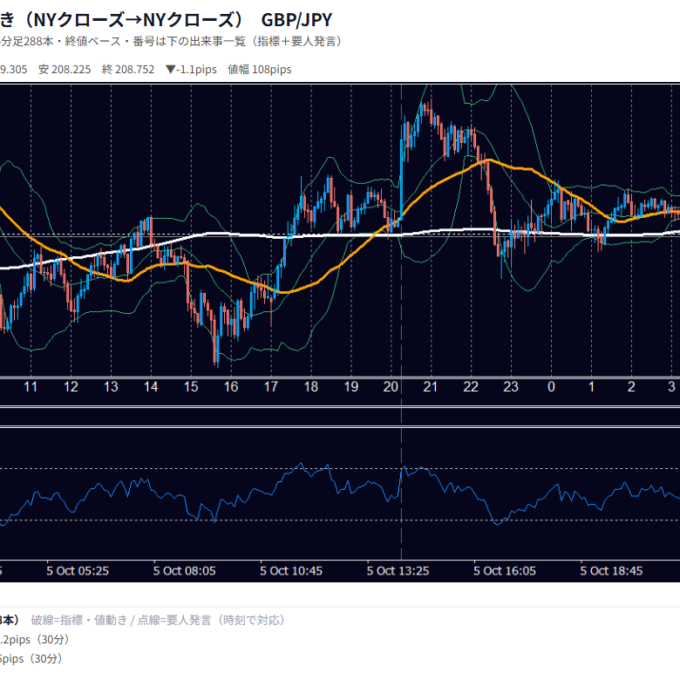Click hour label 23 on time axis
This screenshot has width=680, height=680.
pyautogui.click(x=510, y=386)
